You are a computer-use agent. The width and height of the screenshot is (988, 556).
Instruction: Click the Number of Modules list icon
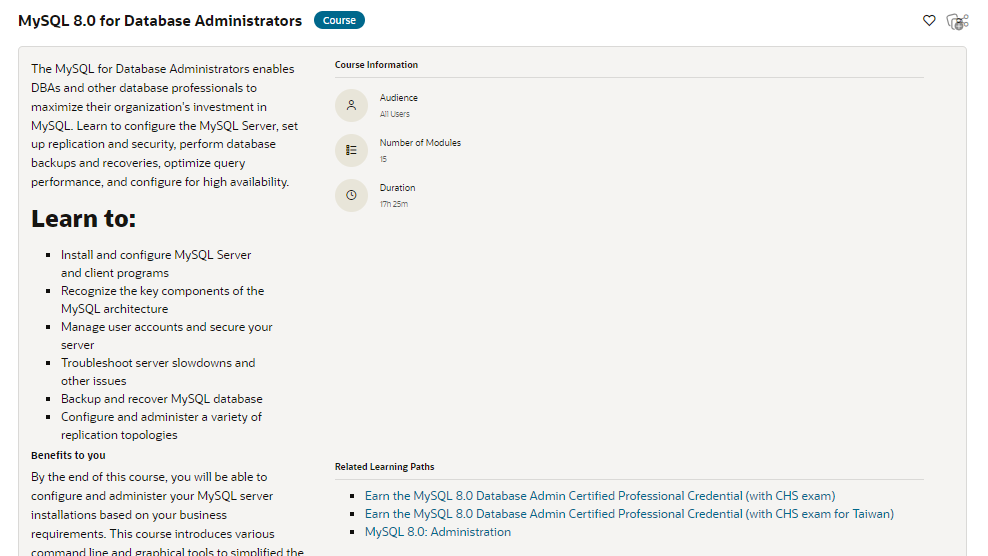point(351,150)
